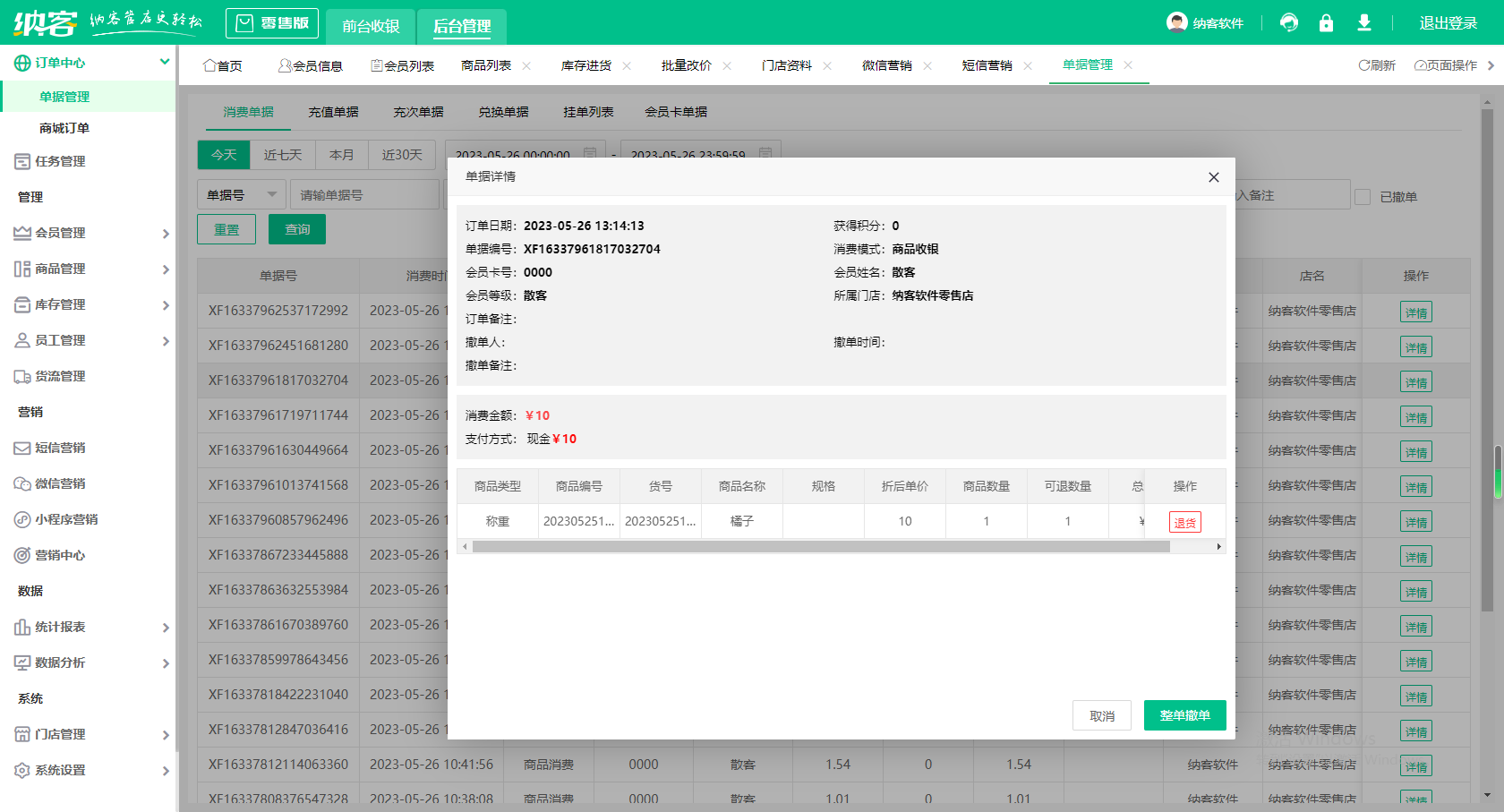Collapse the 订单中心 sidebar section

click(165, 62)
